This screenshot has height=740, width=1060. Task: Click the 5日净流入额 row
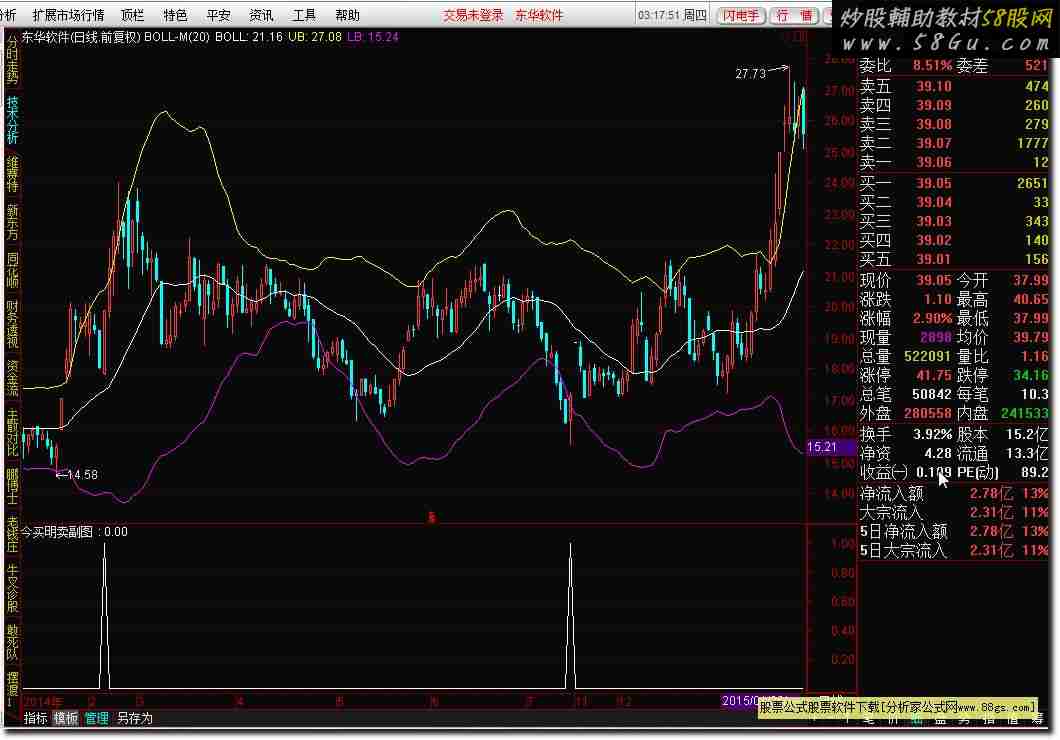point(953,531)
